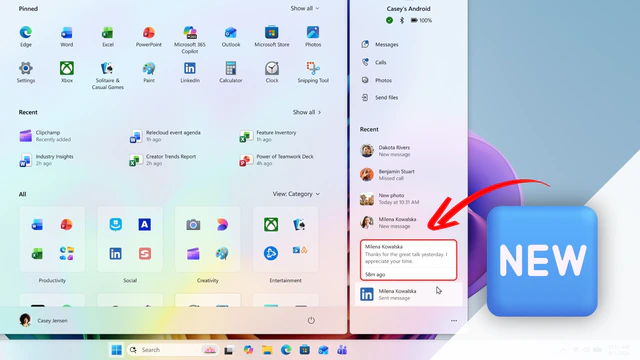Open the Photos pinned app

313,36
